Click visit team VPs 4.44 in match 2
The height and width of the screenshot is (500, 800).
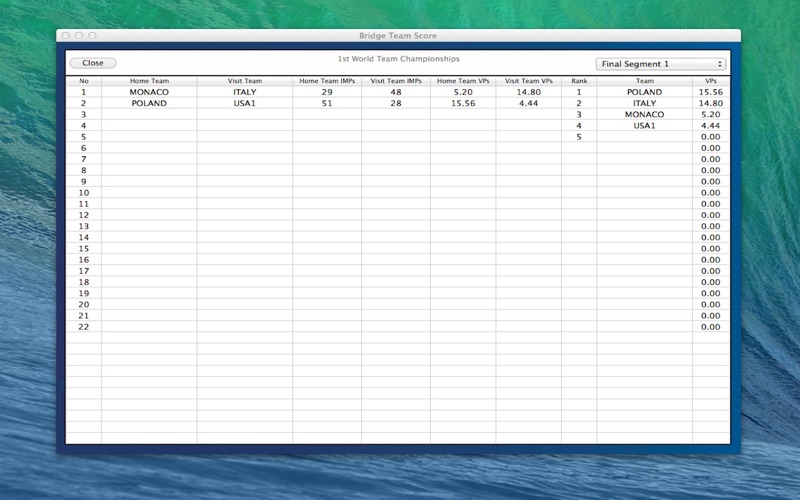529,103
